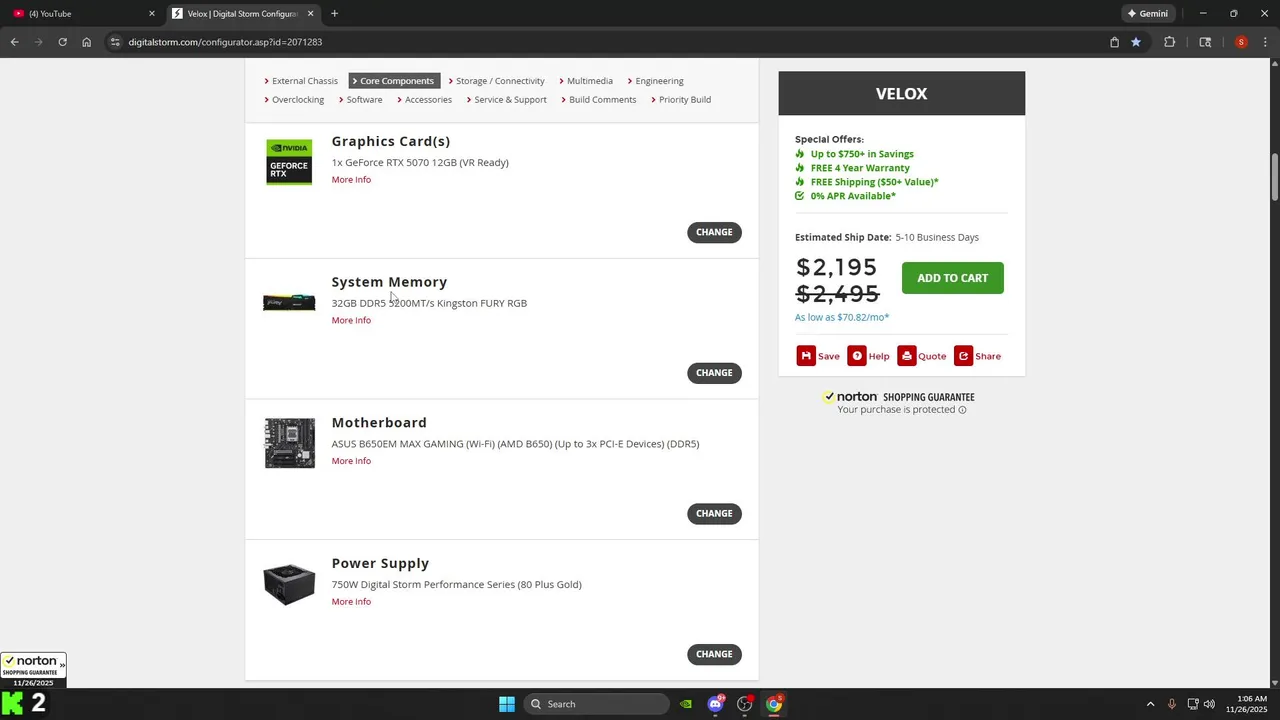Open More Info for Motherboard
This screenshot has height=720, width=1280.
351,461
